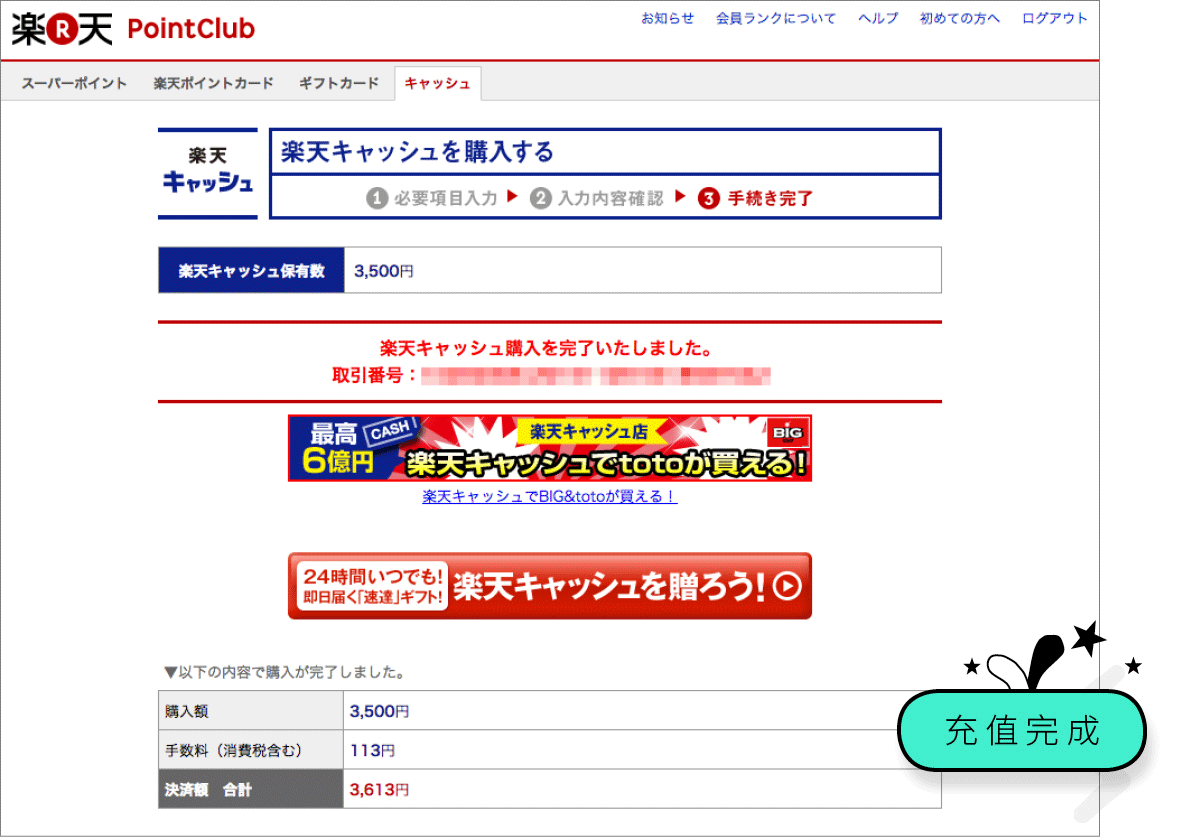Click the 楽天キャッシュを贈ろう! button
This screenshot has width=1200, height=837.
(550, 586)
